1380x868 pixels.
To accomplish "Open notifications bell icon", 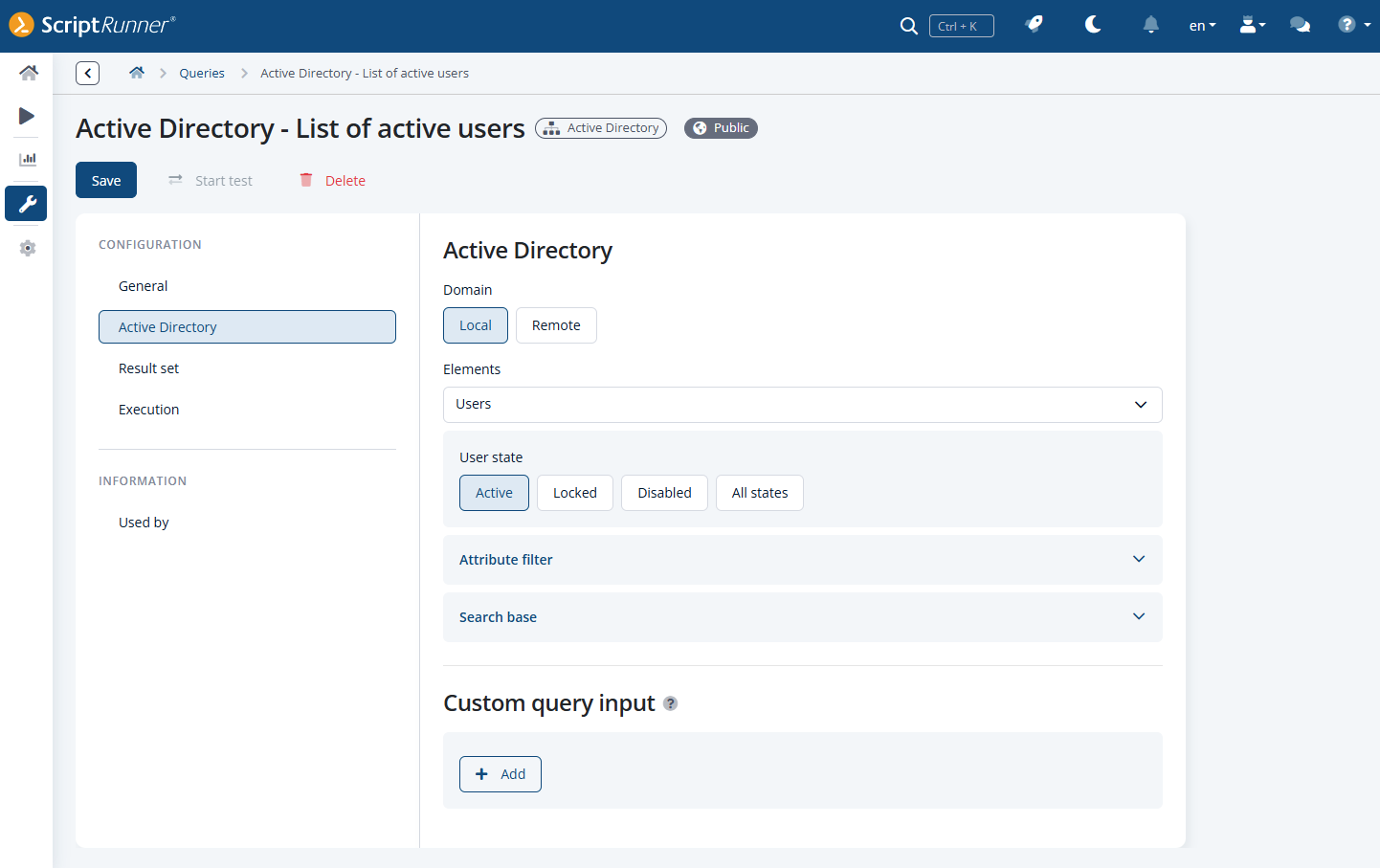I will pos(1150,25).
